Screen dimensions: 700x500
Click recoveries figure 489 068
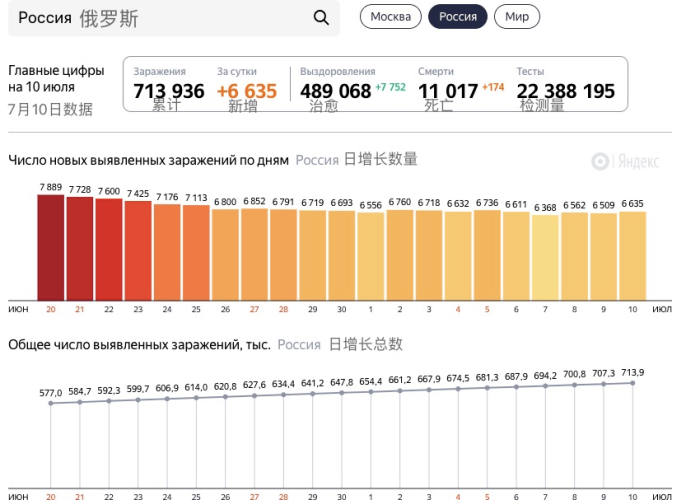pyautogui.click(x=335, y=91)
